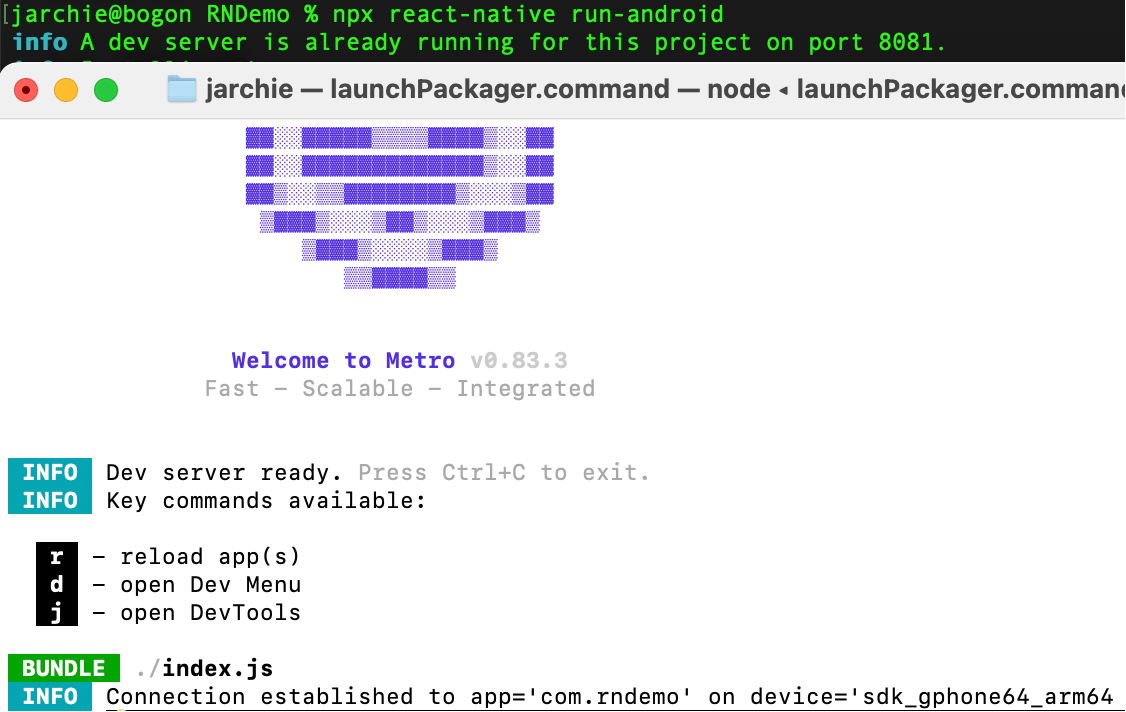Click 'Press Ctrl+C to exit.' hint
The height and width of the screenshot is (712, 1126).
click(503, 472)
